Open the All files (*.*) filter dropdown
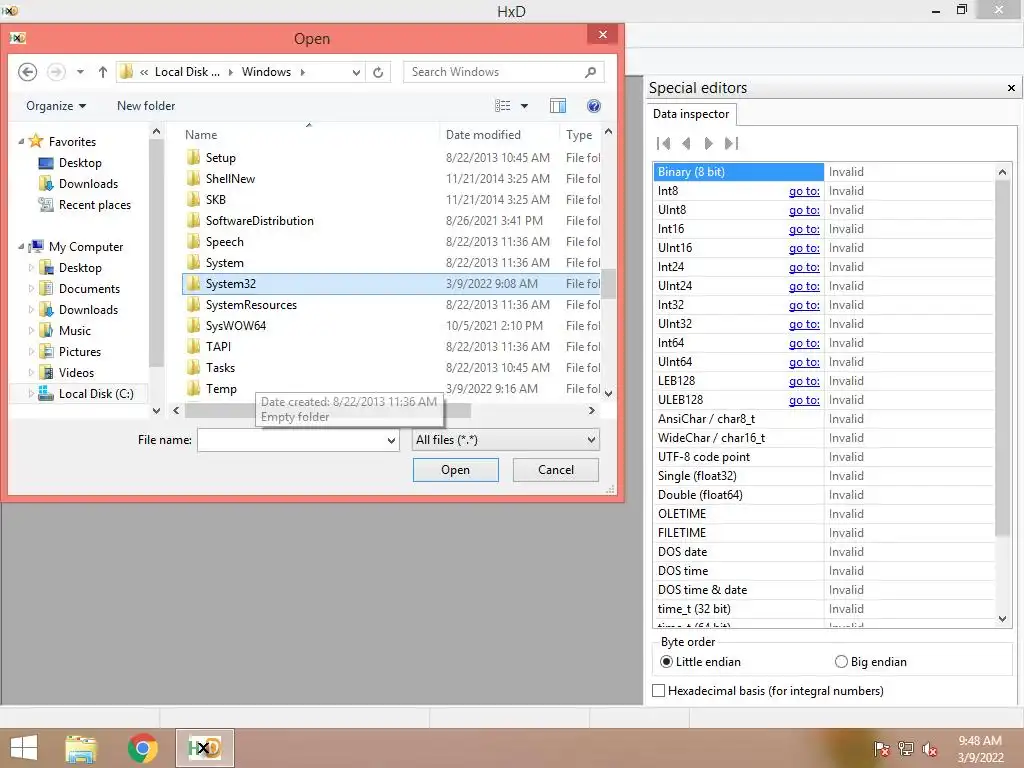 pos(505,440)
